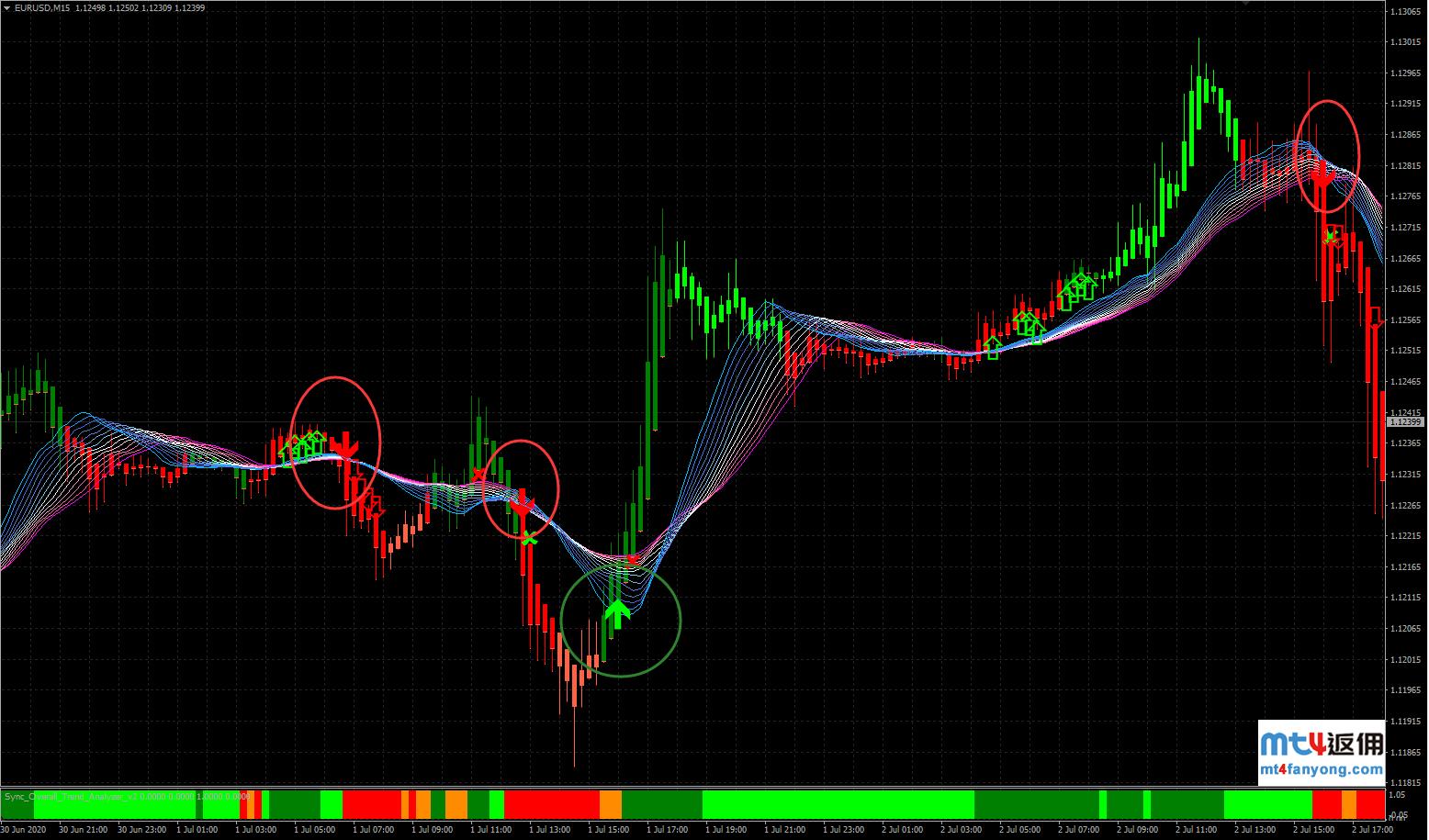The image size is (1429, 840).
Task: Click the 1.13065 price scale label
Action: coord(1405,12)
